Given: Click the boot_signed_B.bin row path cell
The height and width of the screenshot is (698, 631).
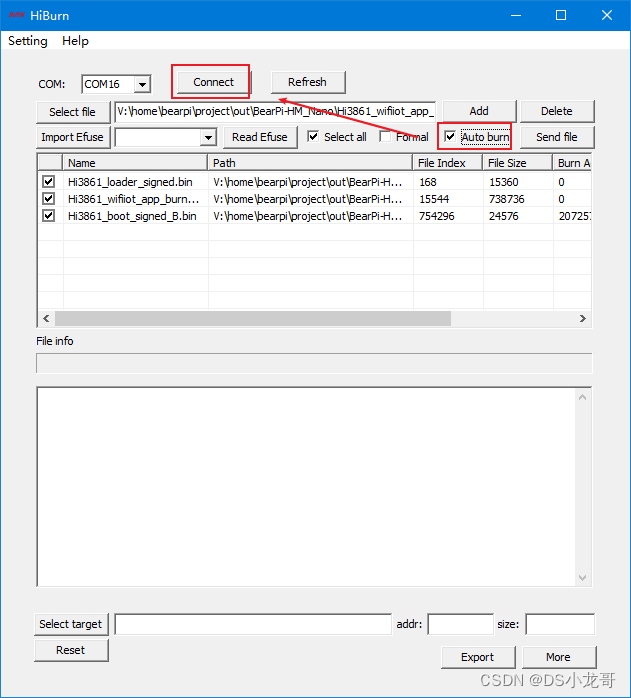Looking at the screenshot, I should point(308,216).
